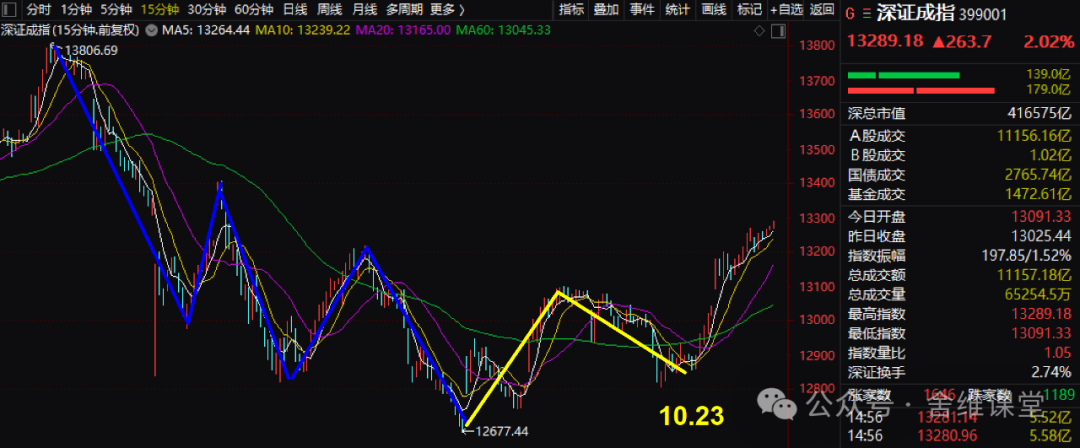Toggle the left sidebar panel icon

click(x=10, y=10)
